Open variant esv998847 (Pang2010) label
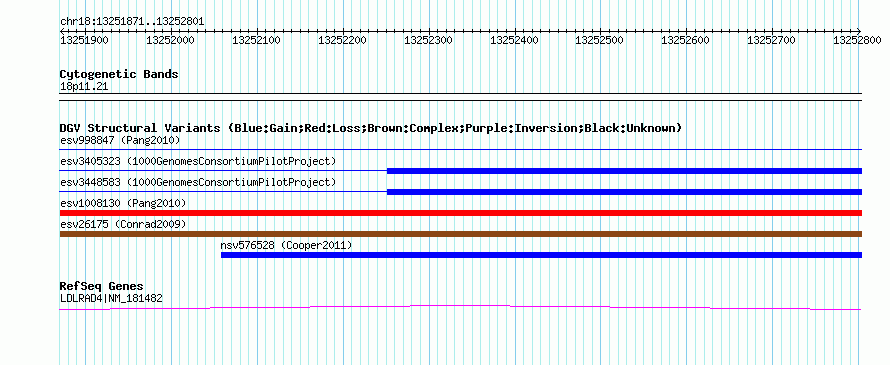The image size is (890, 365). point(120,140)
